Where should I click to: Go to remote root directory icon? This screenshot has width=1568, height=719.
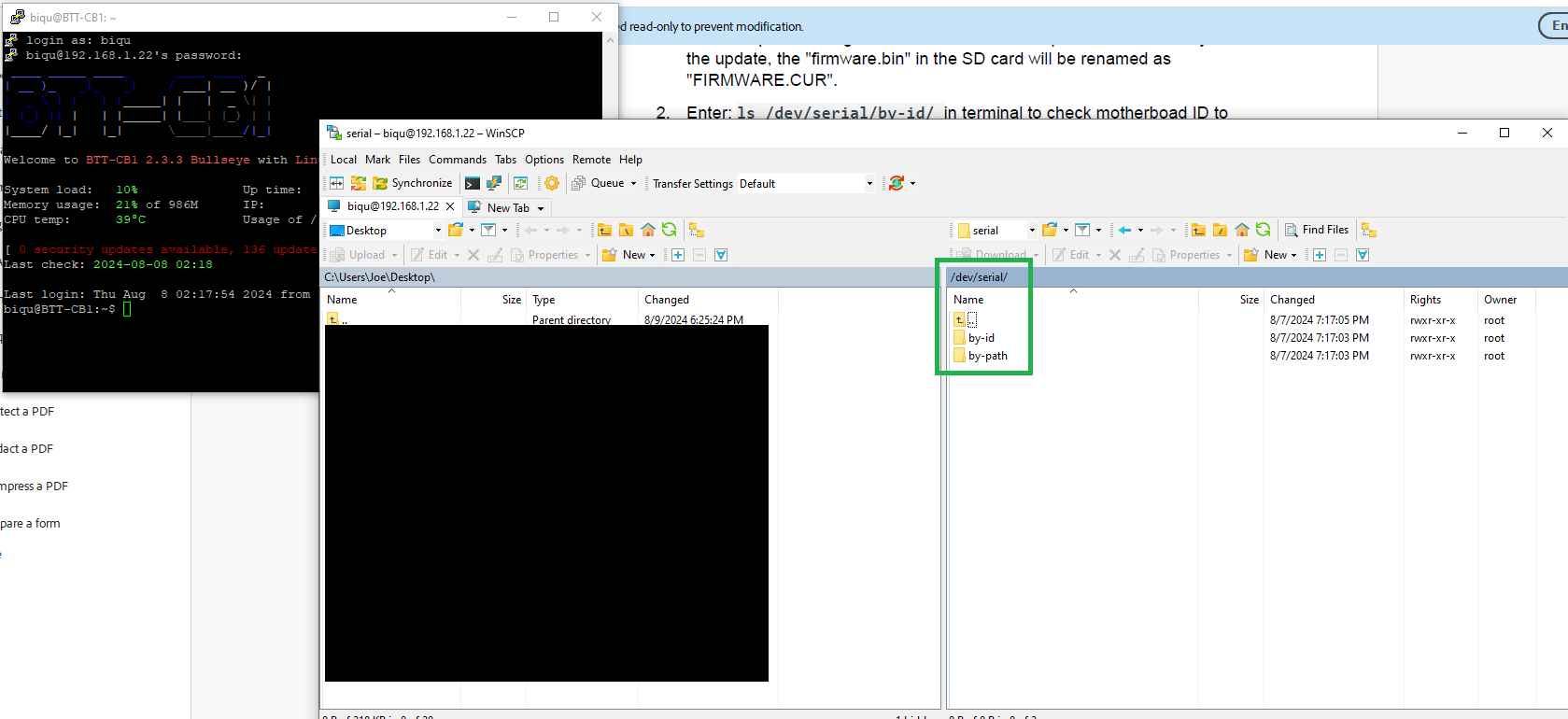[x=1220, y=230]
